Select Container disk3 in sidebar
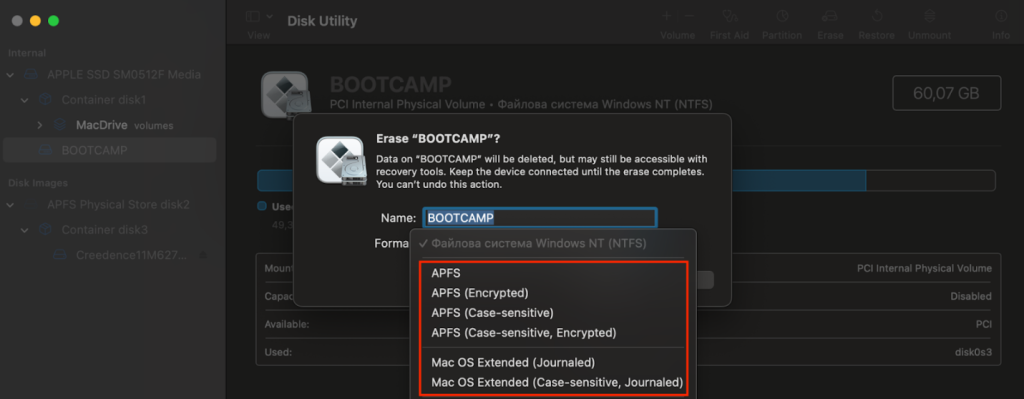Image resolution: width=1024 pixels, height=399 pixels. tap(104, 230)
